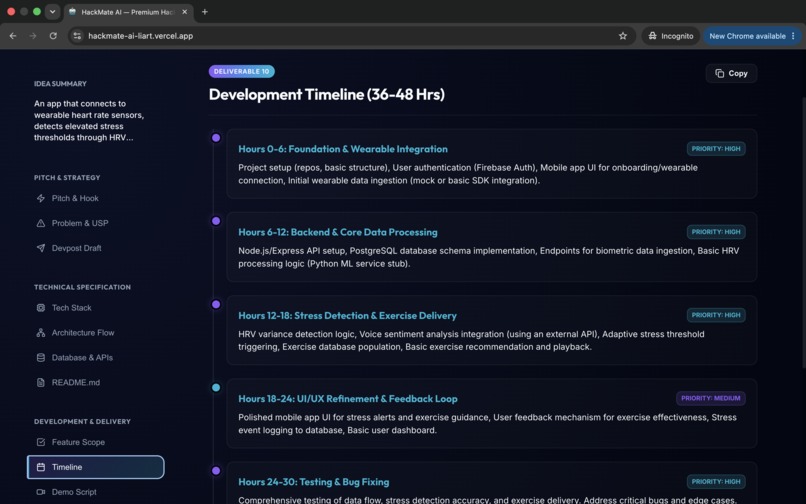
Task: Click the paper plane icon beside Devpost Draft
Action: pos(41,248)
